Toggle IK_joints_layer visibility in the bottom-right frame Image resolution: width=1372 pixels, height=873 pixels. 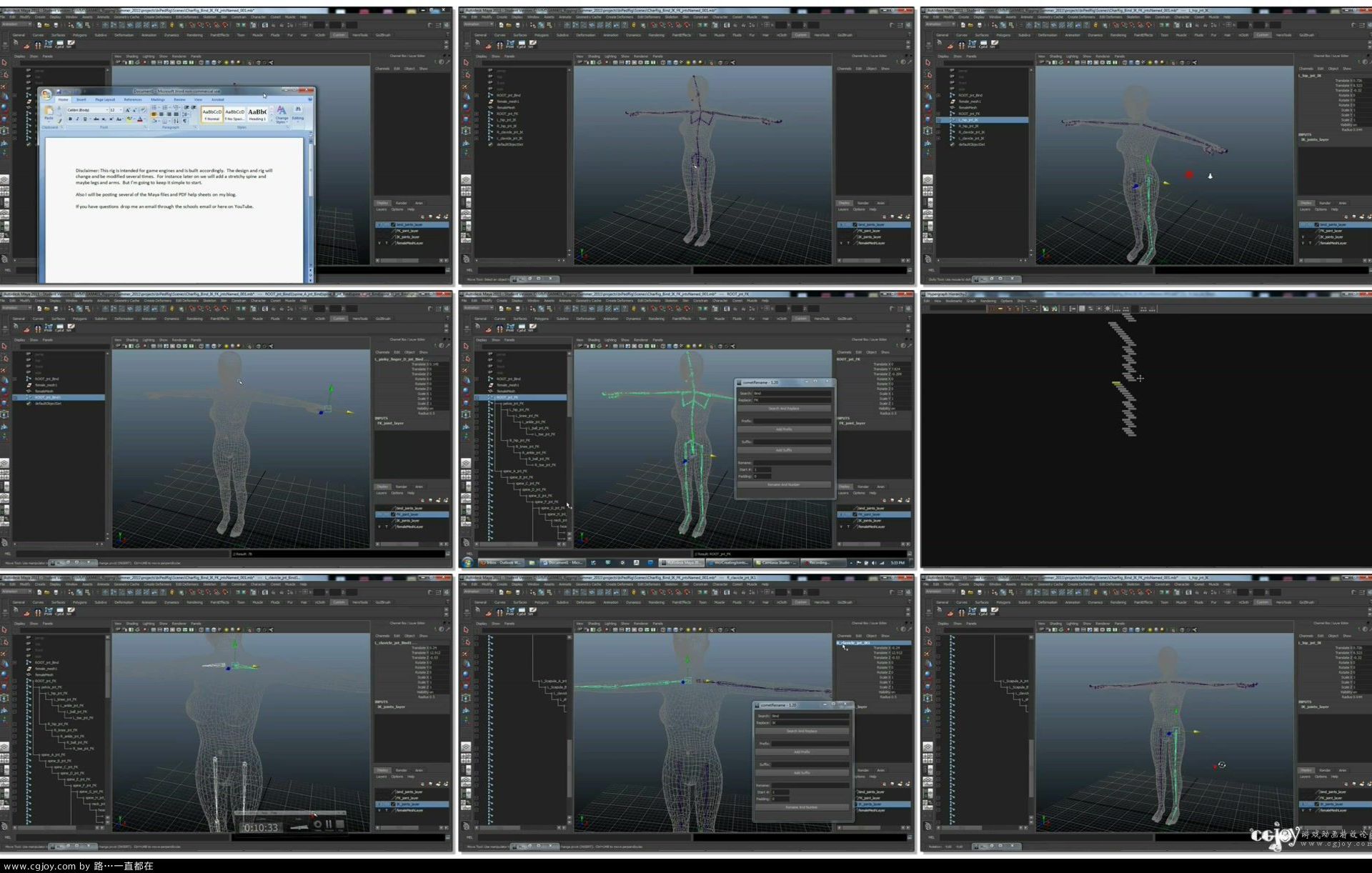pos(1303,804)
